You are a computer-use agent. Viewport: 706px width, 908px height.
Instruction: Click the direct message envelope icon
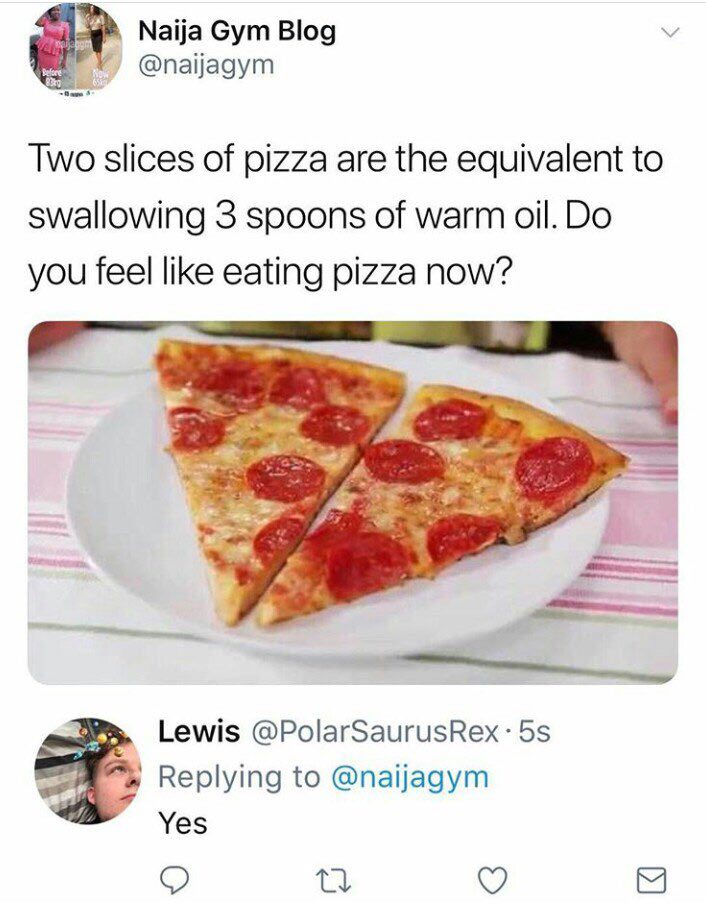[x=652, y=881]
